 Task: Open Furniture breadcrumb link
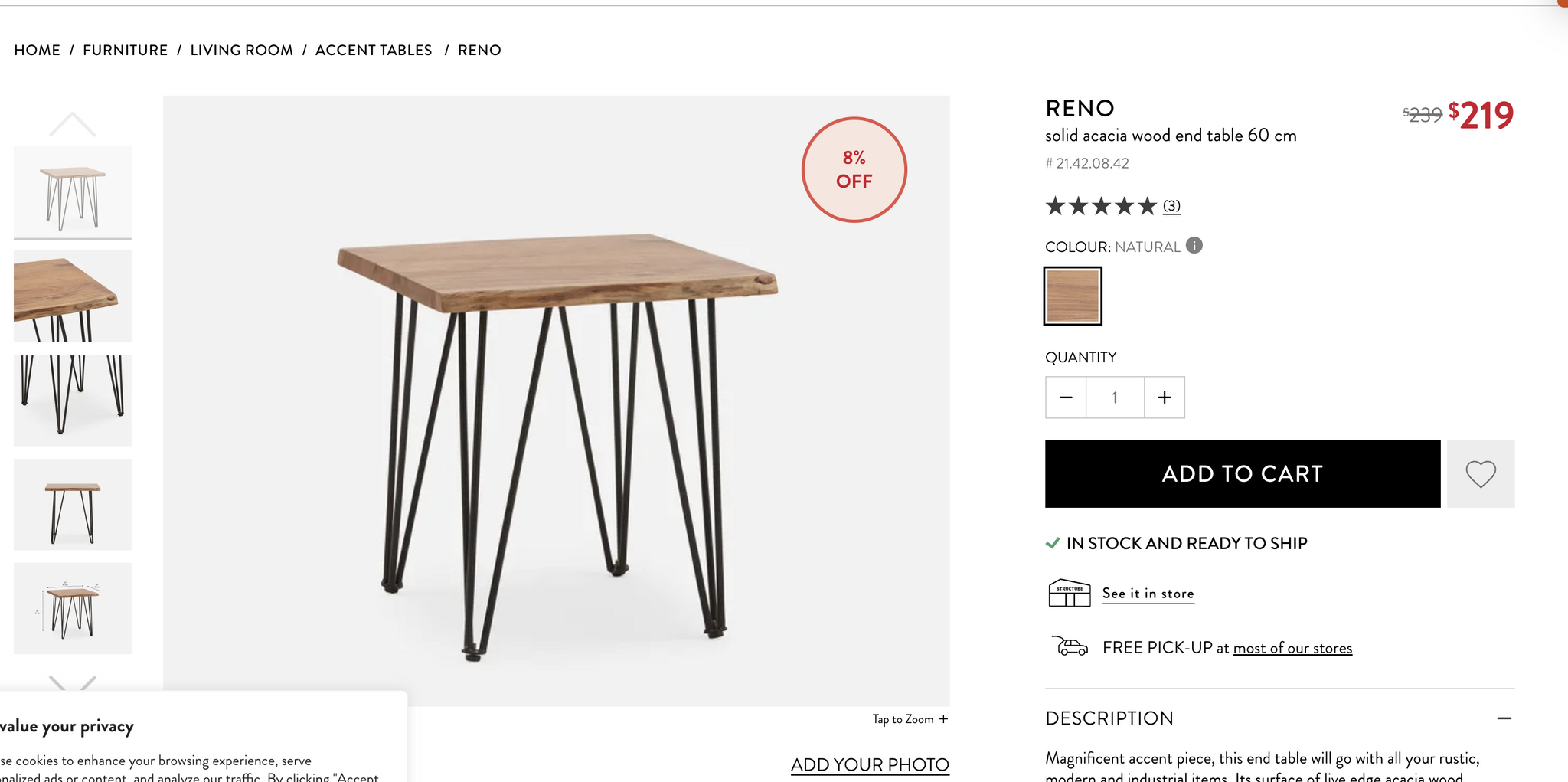click(125, 51)
